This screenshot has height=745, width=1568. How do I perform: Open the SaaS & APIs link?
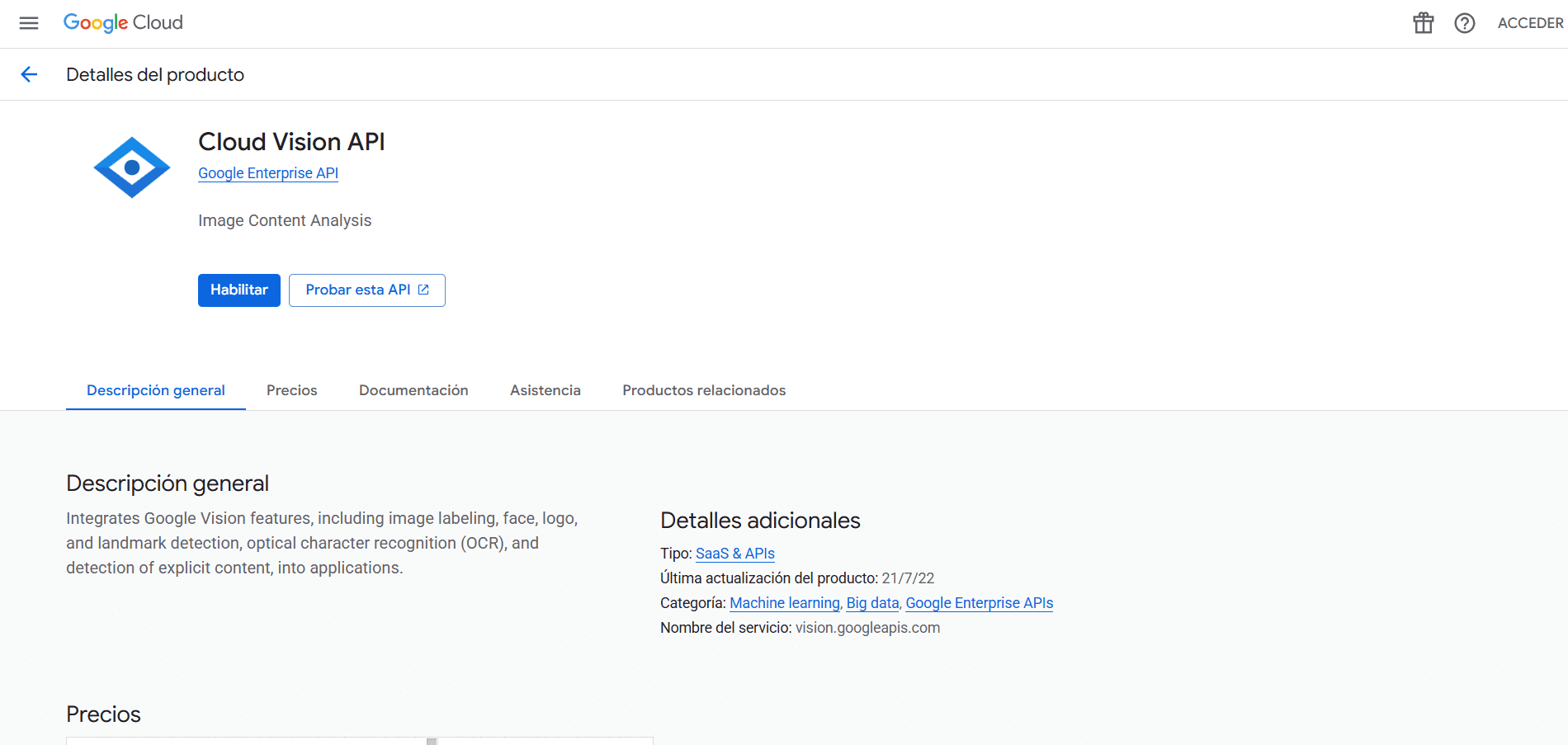pos(734,553)
